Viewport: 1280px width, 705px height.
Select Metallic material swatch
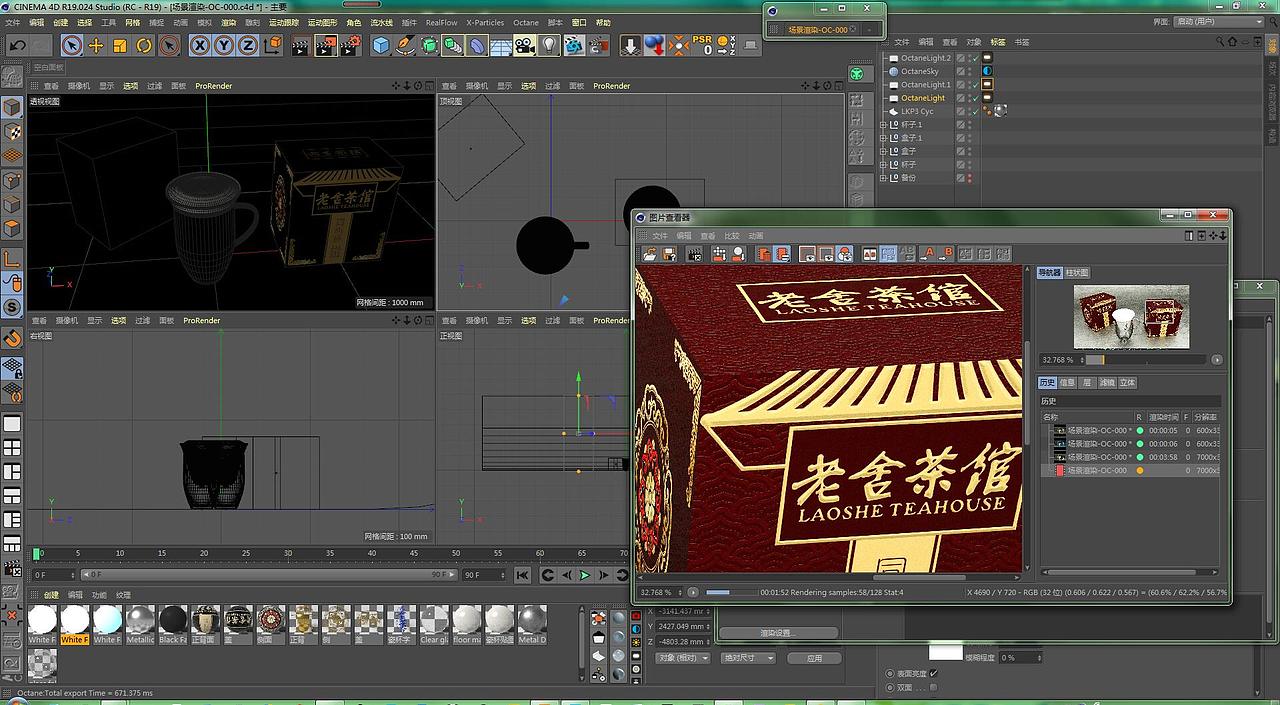coord(139,624)
